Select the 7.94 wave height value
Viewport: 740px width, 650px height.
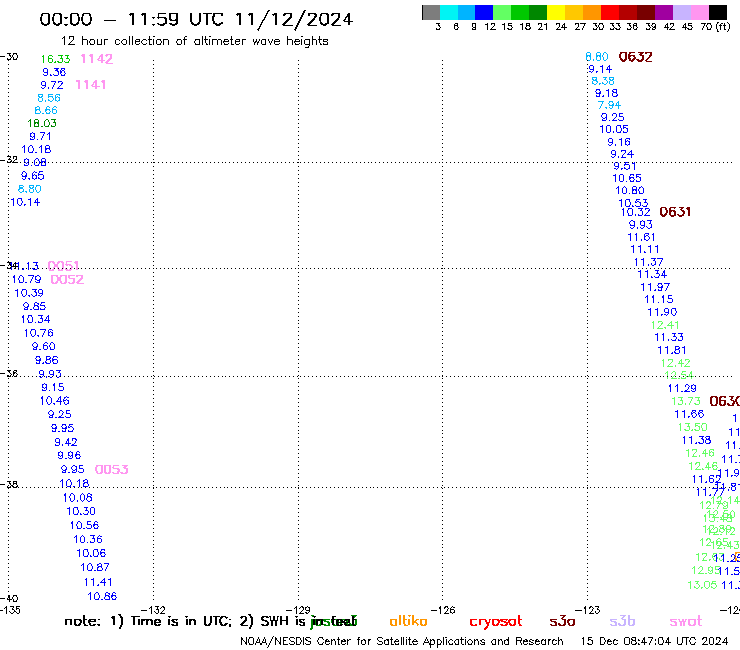[609, 105]
